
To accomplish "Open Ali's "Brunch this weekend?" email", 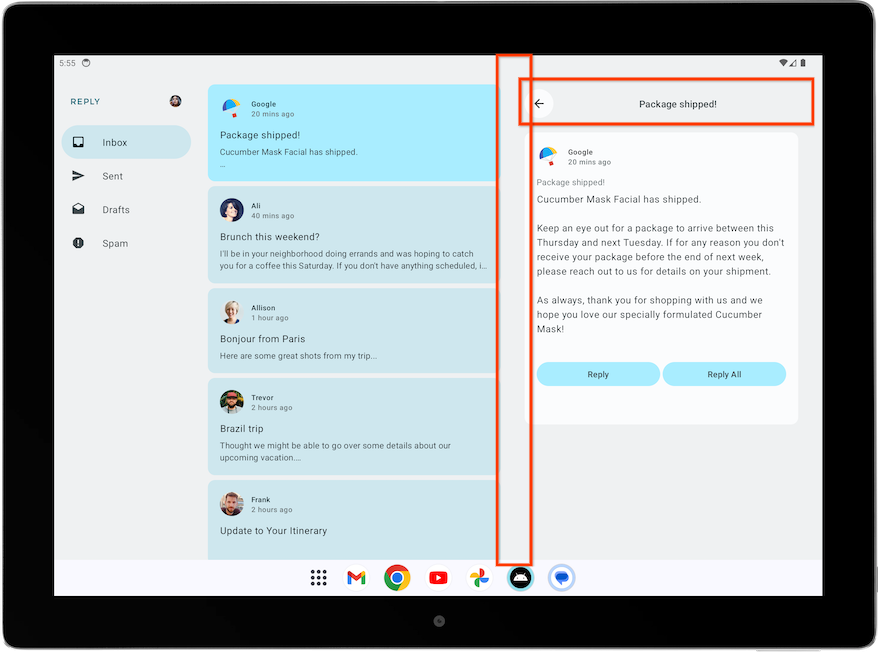I will [352, 237].
